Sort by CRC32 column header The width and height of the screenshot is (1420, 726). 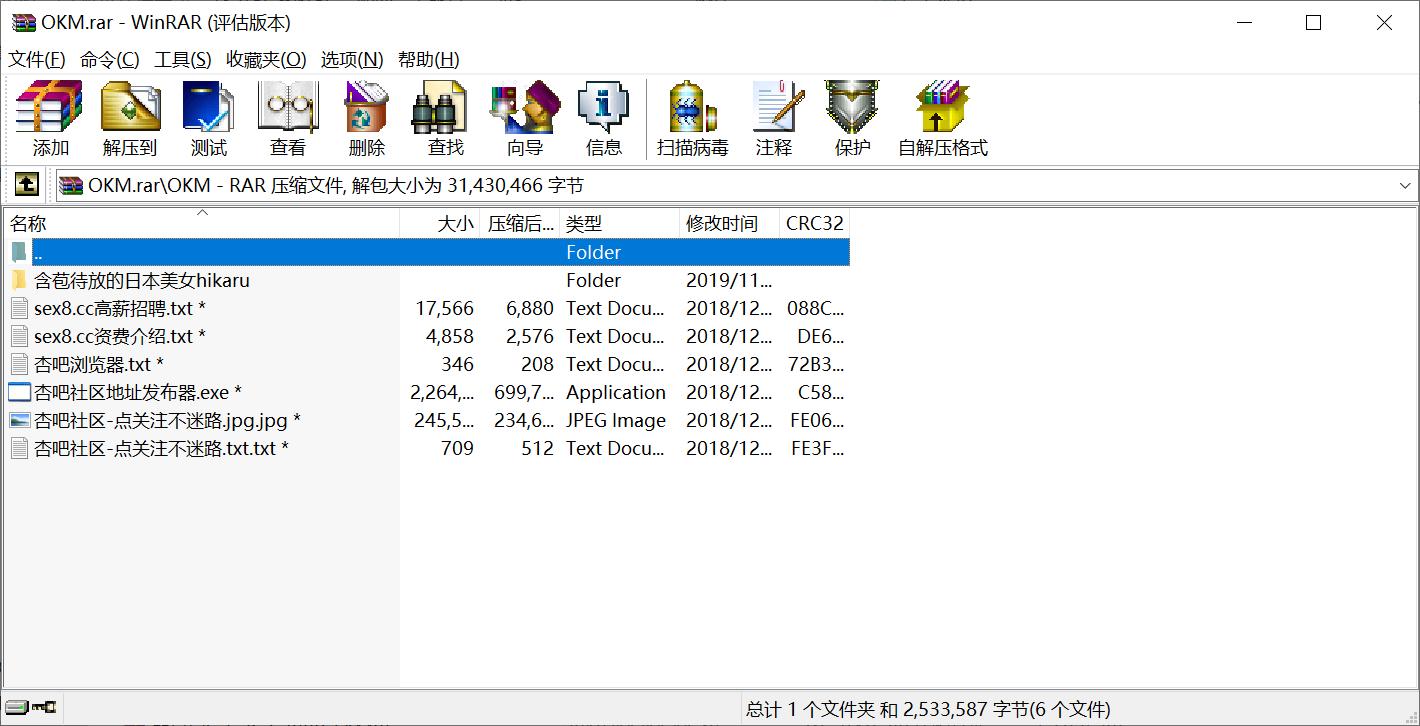(x=815, y=223)
